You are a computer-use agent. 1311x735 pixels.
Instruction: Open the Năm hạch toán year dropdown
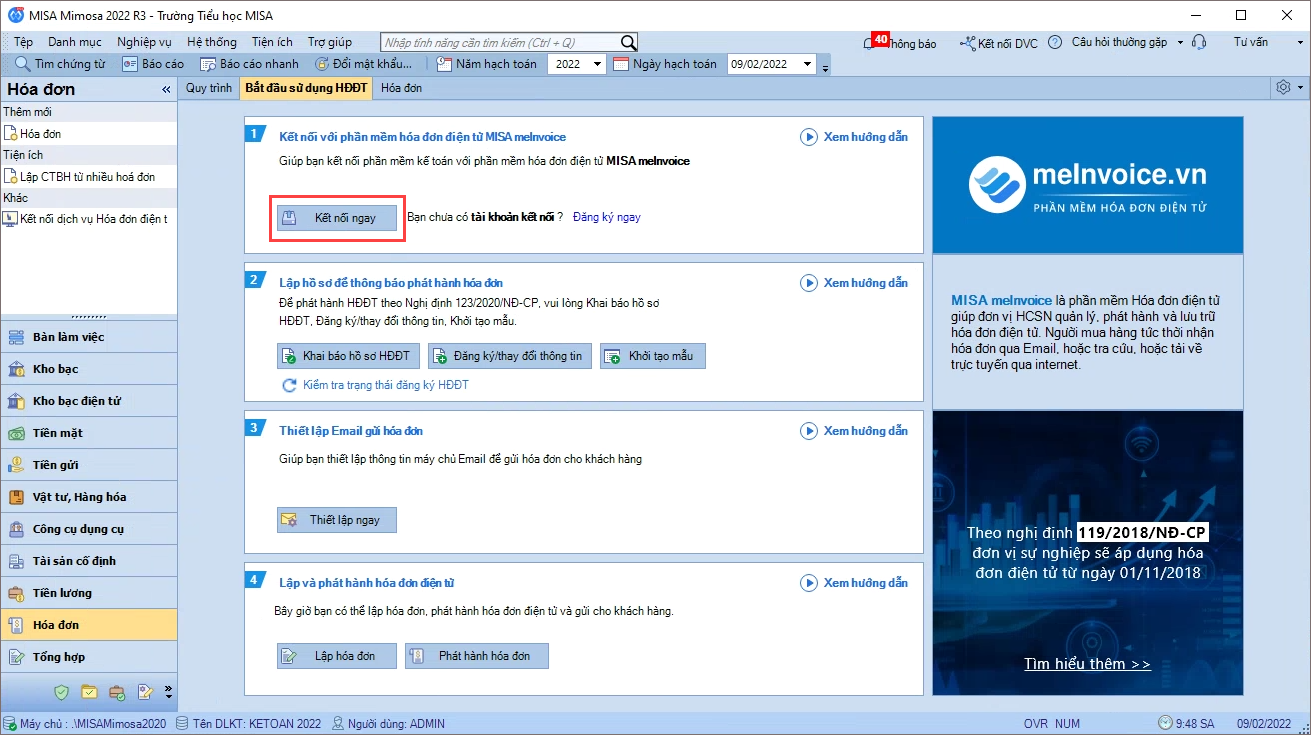tap(597, 64)
